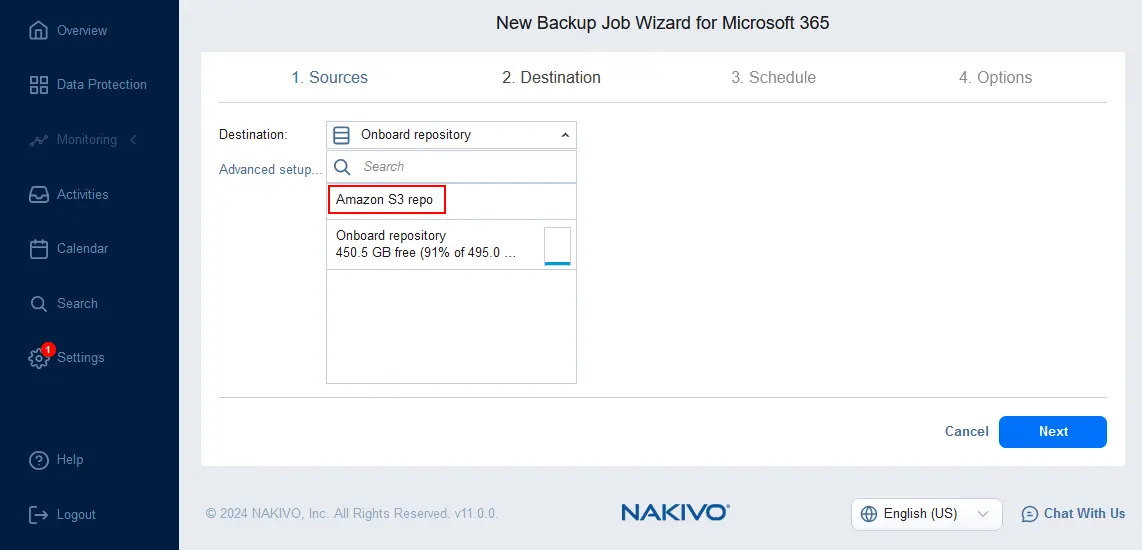Click the Next button
The width and height of the screenshot is (1142, 550).
(1053, 432)
